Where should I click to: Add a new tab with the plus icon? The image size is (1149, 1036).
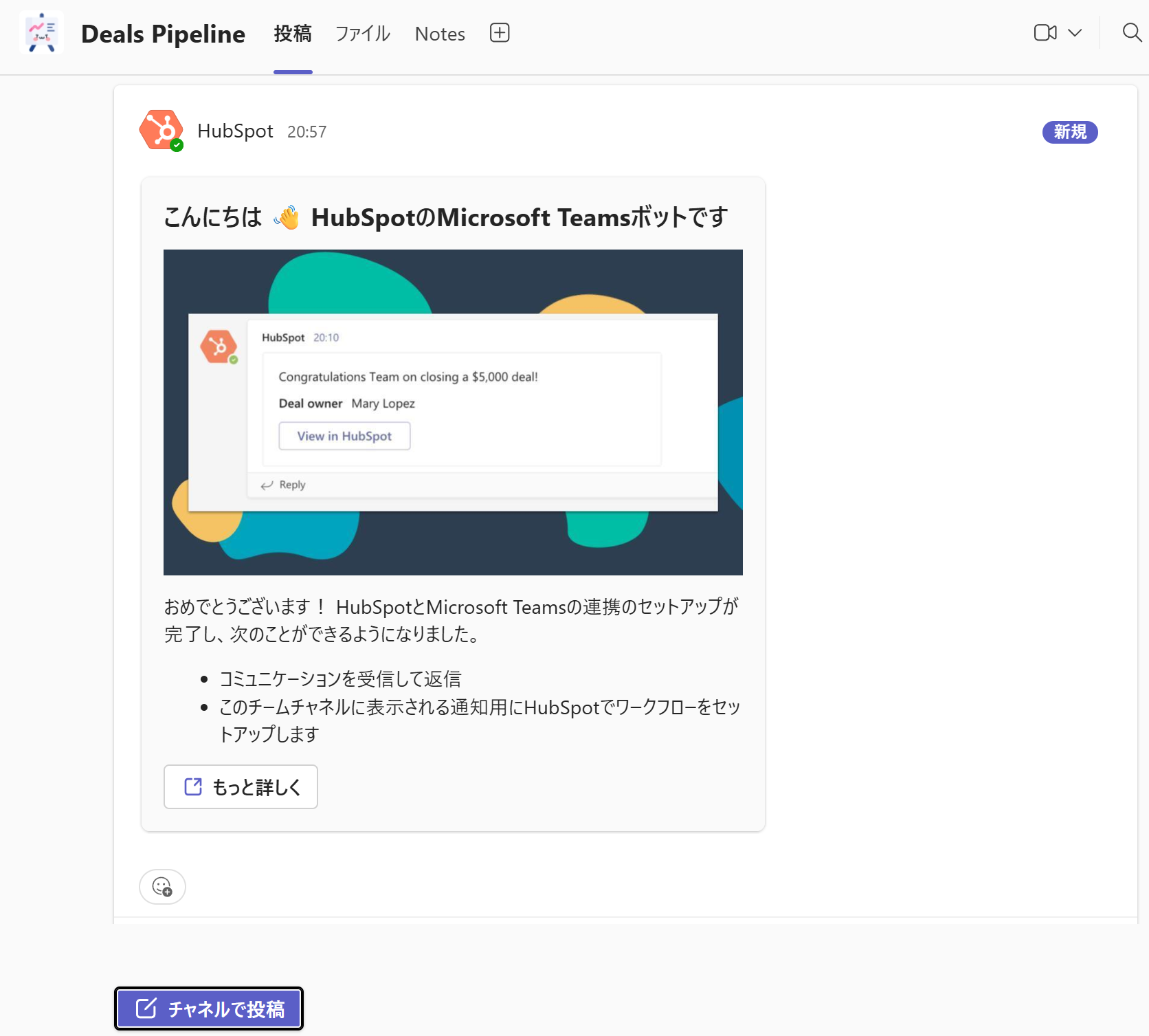click(x=499, y=33)
